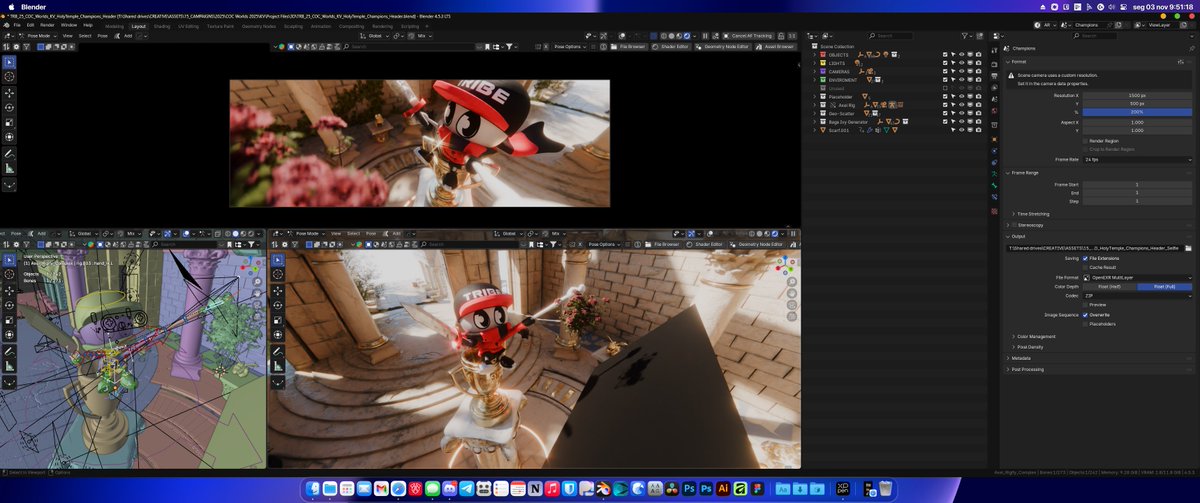The height and width of the screenshot is (503, 1200).
Task: Select the Annotate tool in top viewport toolbar
Action: tap(10, 154)
